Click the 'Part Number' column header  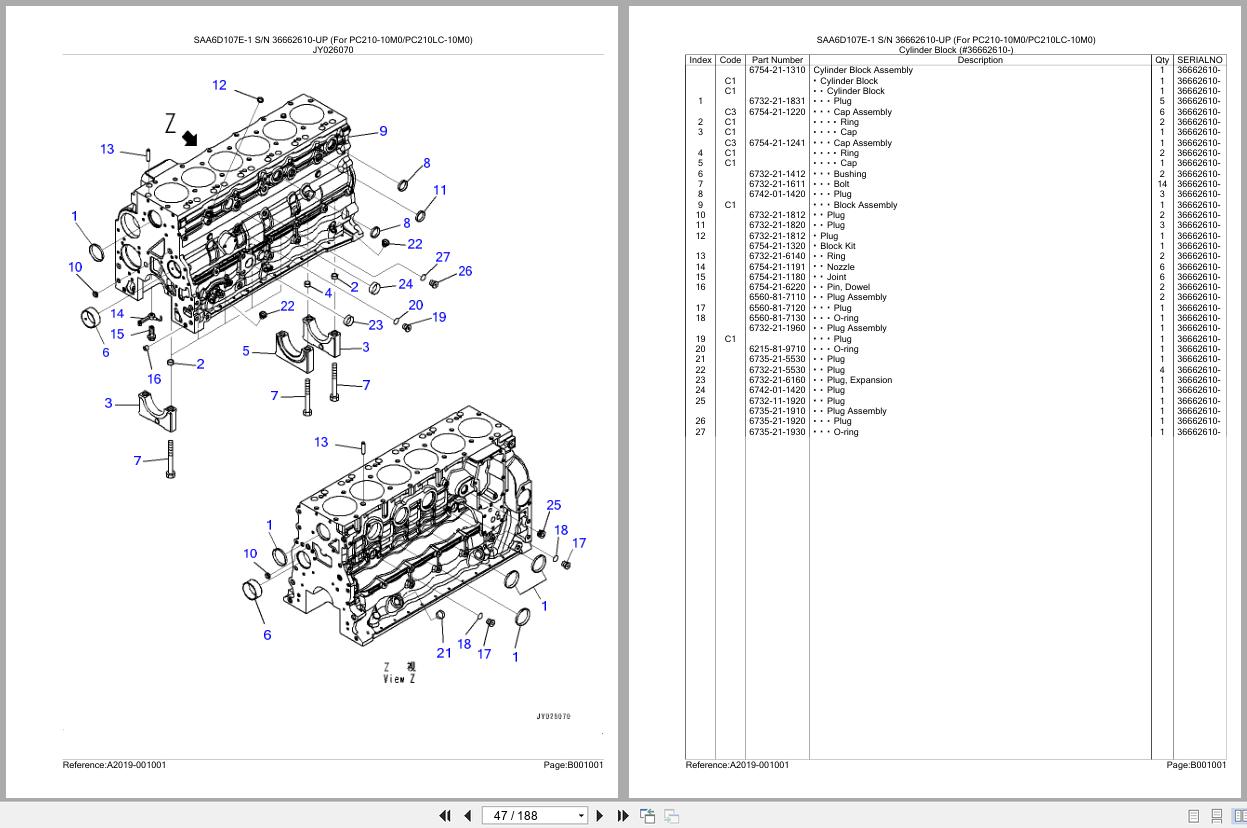click(777, 60)
